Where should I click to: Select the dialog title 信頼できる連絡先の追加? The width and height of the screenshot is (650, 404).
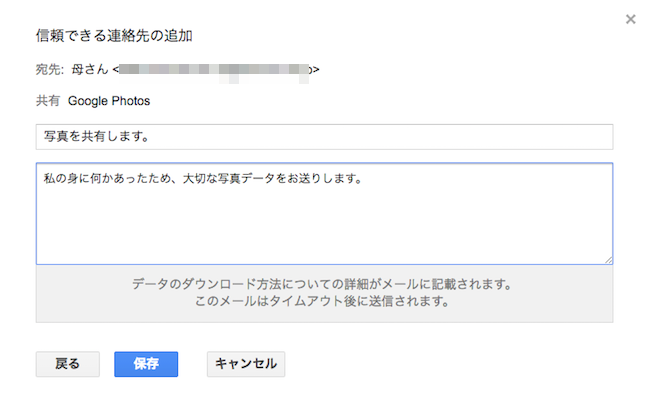(x=114, y=37)
